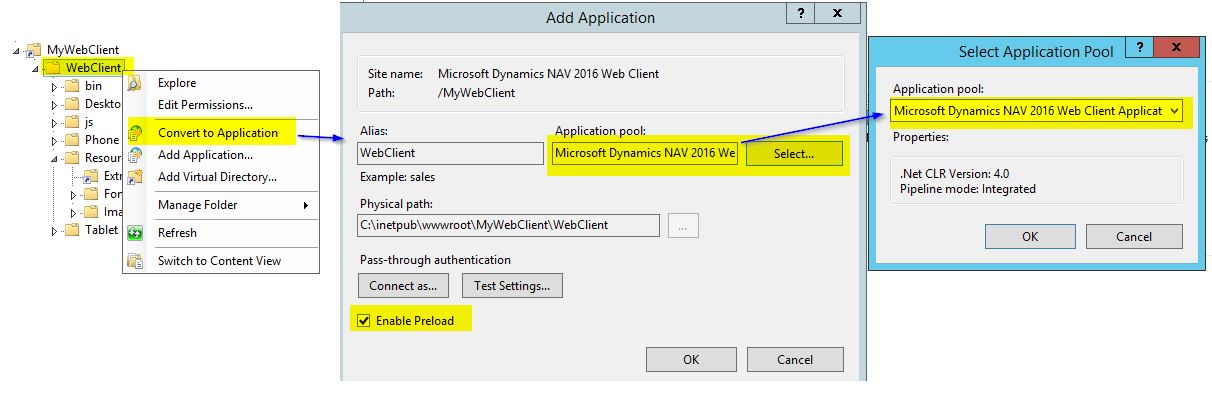Click the Phone folder icon
This screenshot has width=1212, height=406.
[x=72, y=140]
